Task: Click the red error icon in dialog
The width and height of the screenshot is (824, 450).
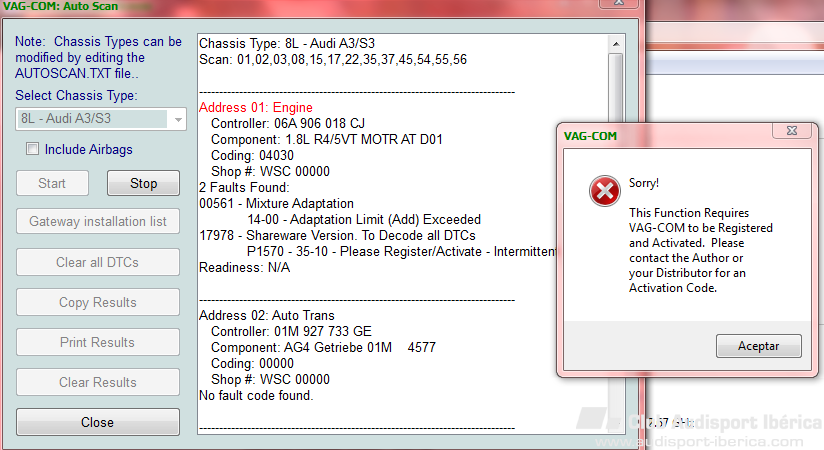Action: point(604,191)
